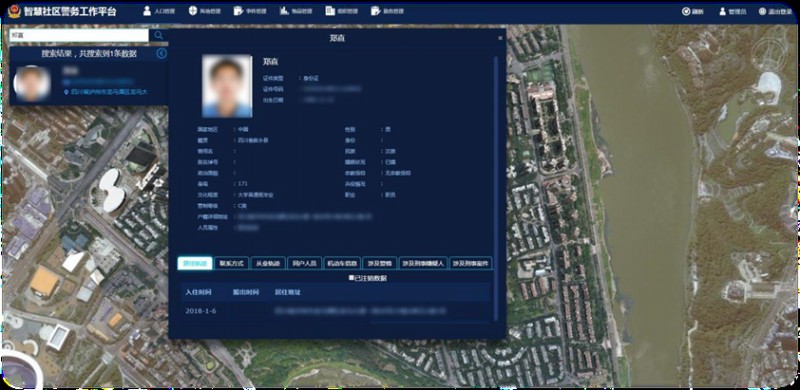800x390 pixels.
Task: Click the magnifier search icon
Action: click(x=159, y=35)
